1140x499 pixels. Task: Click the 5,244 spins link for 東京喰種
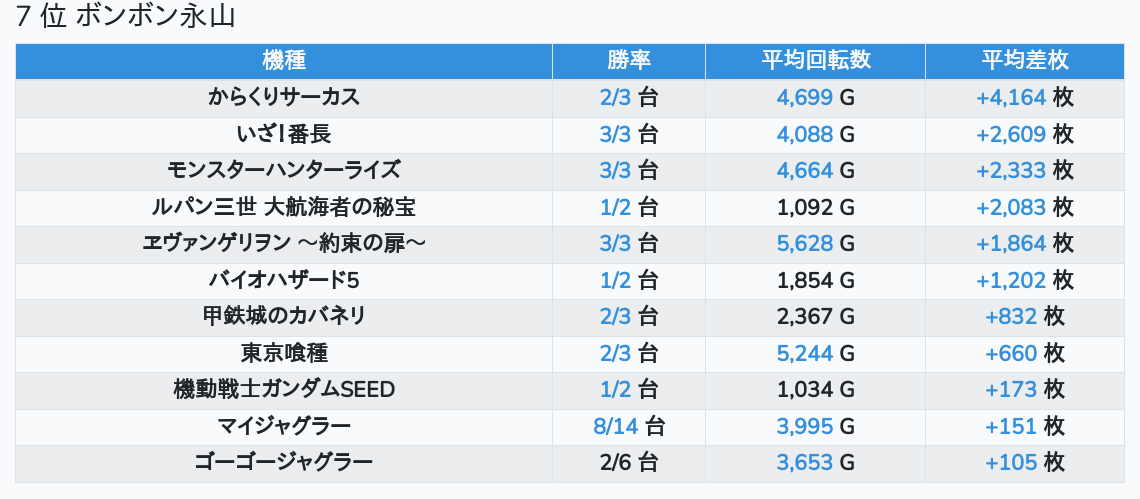(x=804, y=354)
